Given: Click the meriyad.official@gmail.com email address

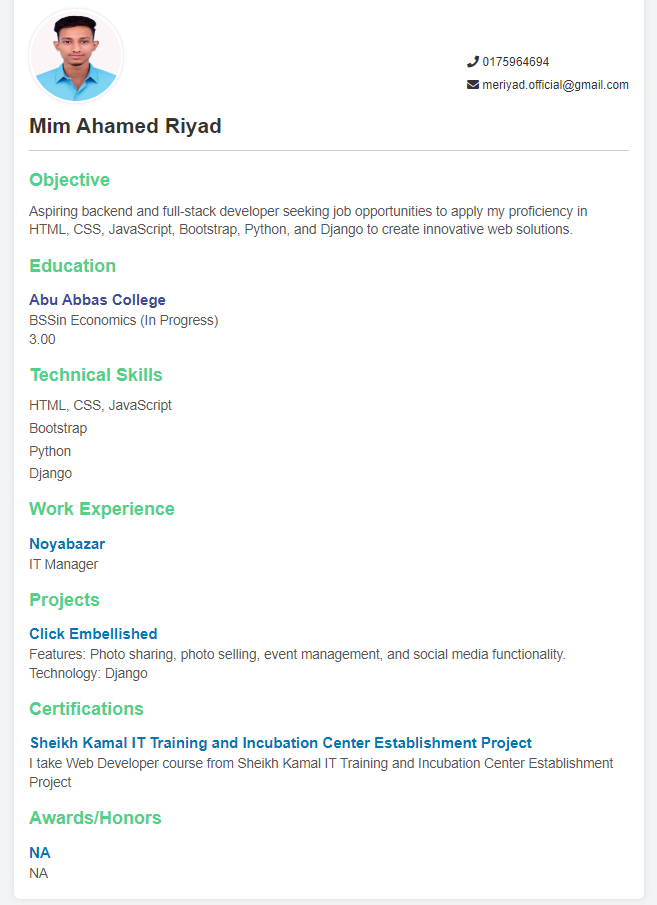Looking at the screenshot, I should [555, 85].
